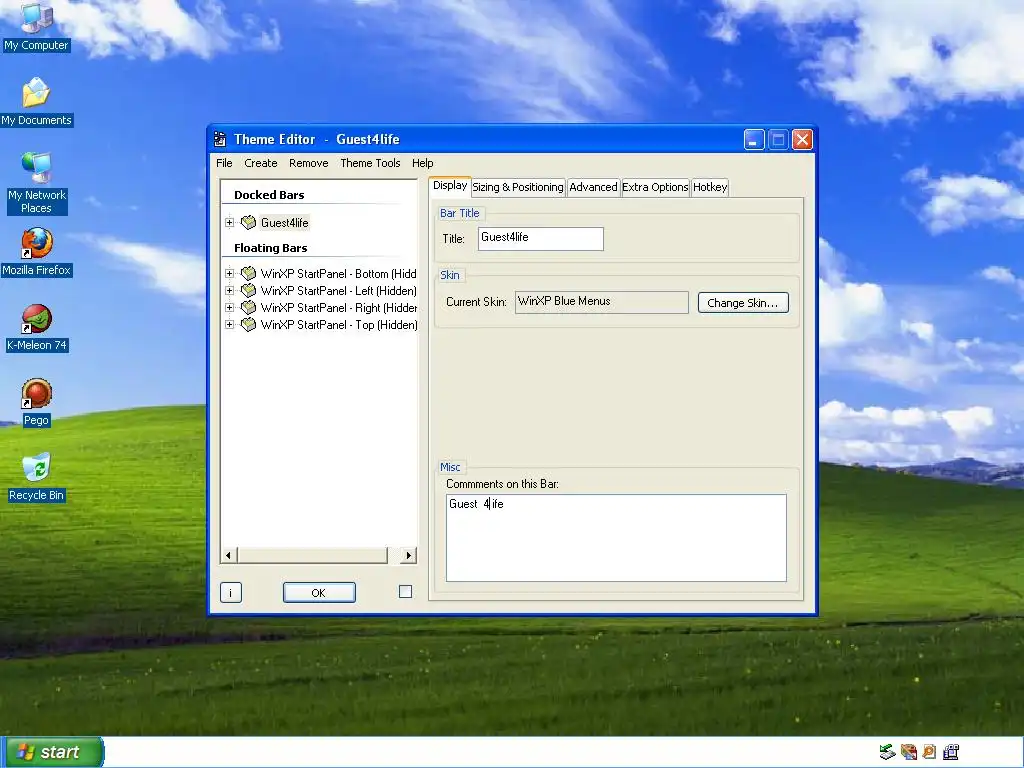The image size is (1024, 768).
Task: Click the Guest4life bar icon in Docked Bars
Action: [248, 223]
